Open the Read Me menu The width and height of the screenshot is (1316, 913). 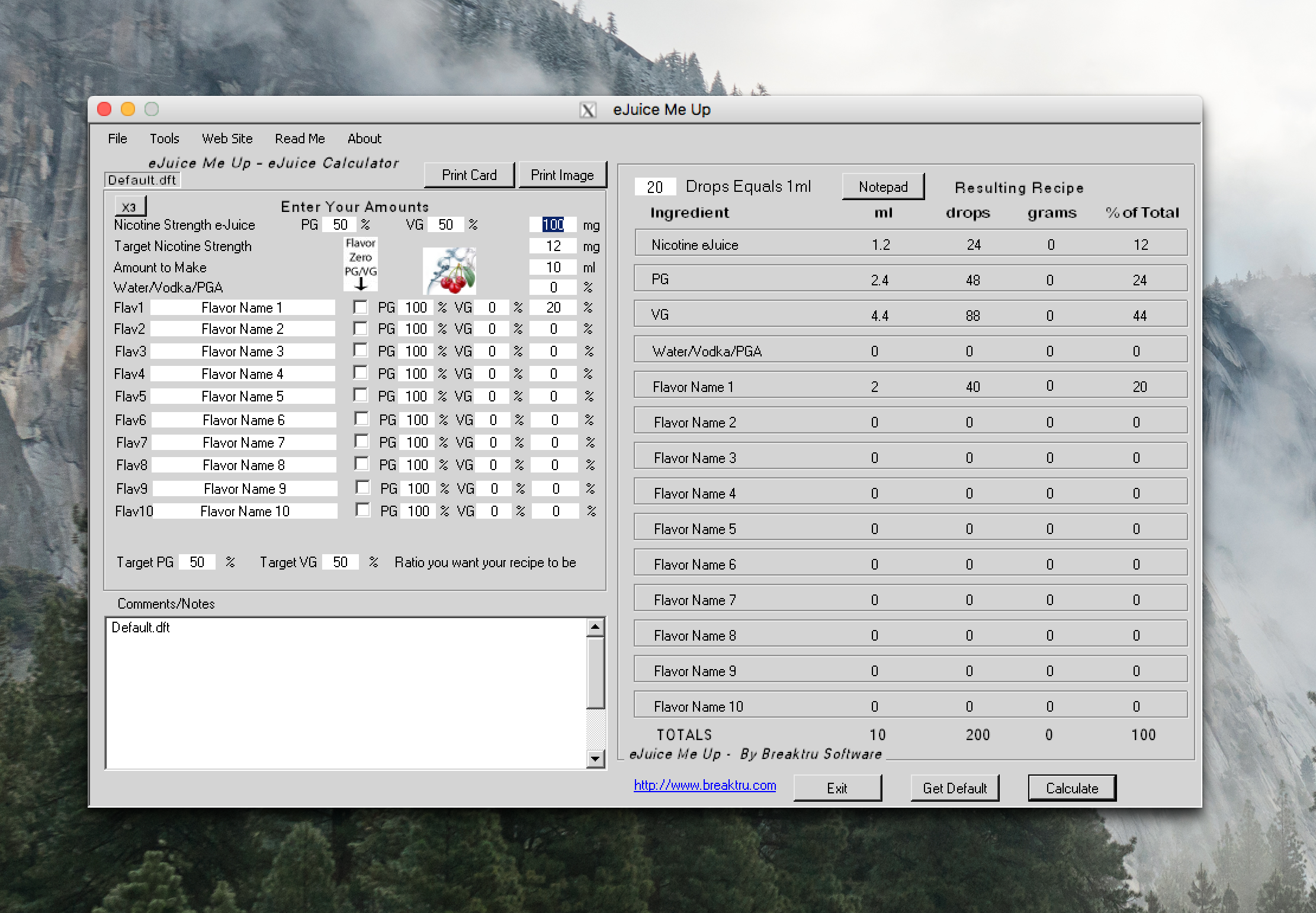[300, 139]
